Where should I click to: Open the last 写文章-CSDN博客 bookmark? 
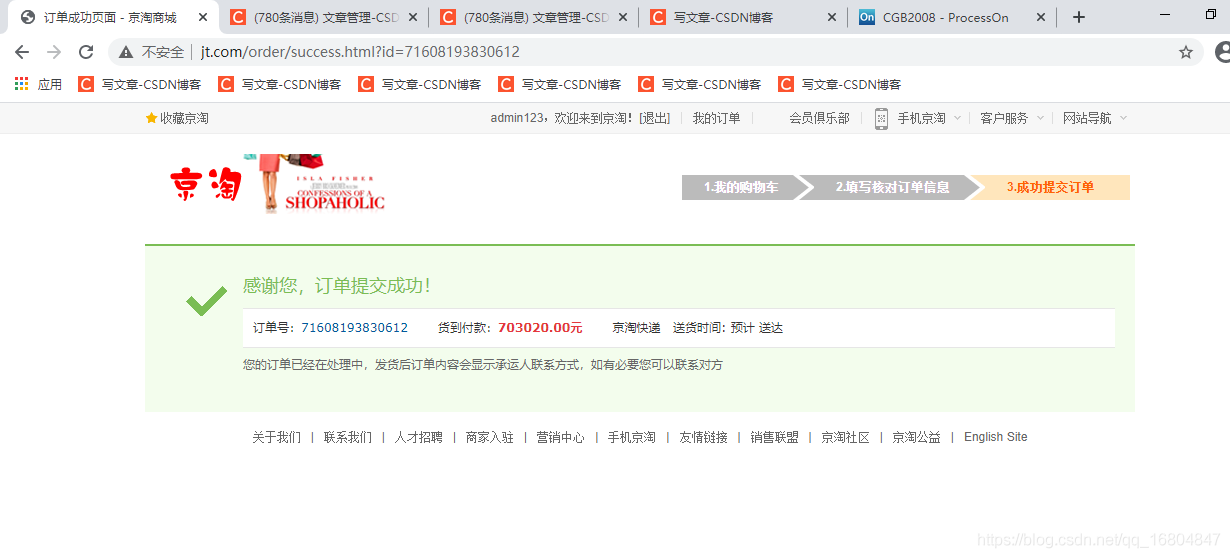coord(841,84)
